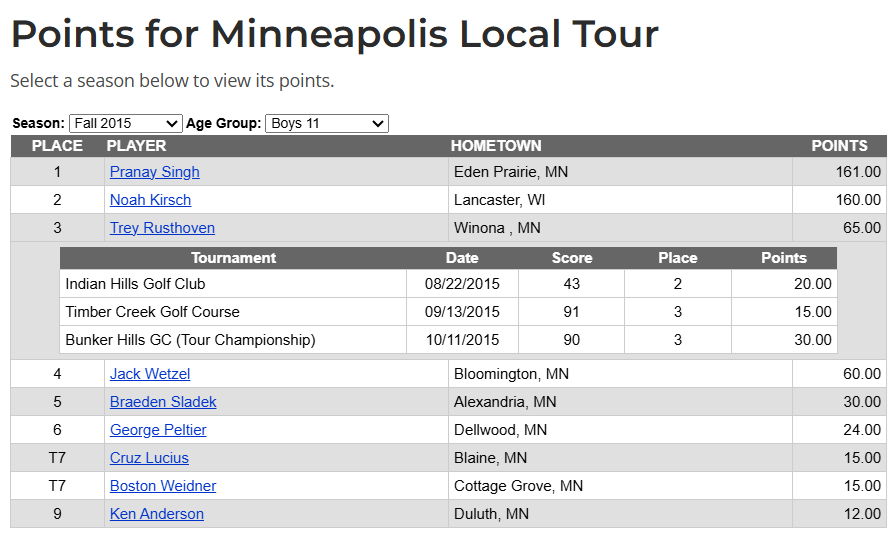The image size is (896, 557).
Task: Click the Ken Anderson link
Action: pos(157,514)
